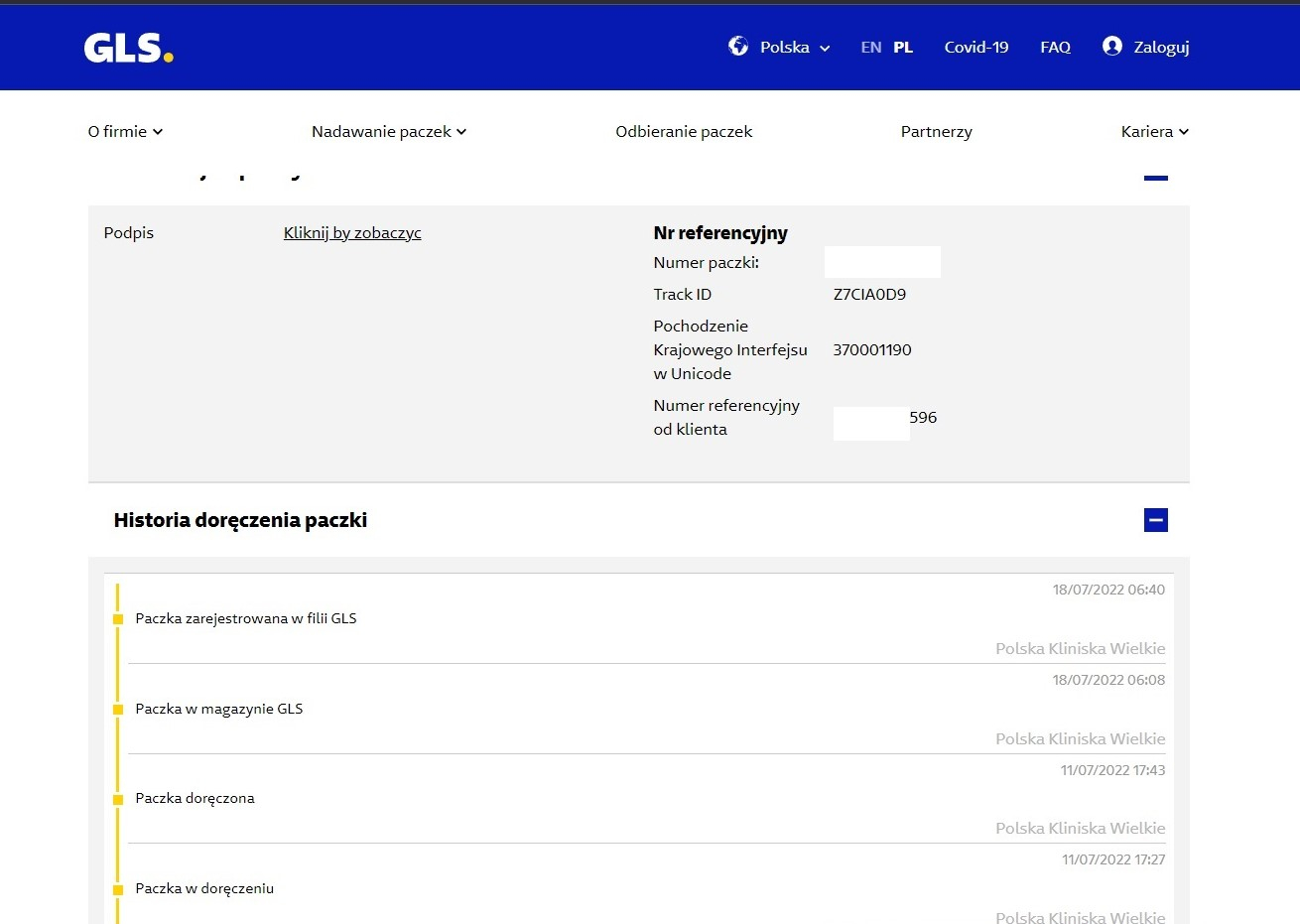1300x924 pixels.
Task: Click timestamp 18/07/2022 06:40
Action: point(1108,590)
